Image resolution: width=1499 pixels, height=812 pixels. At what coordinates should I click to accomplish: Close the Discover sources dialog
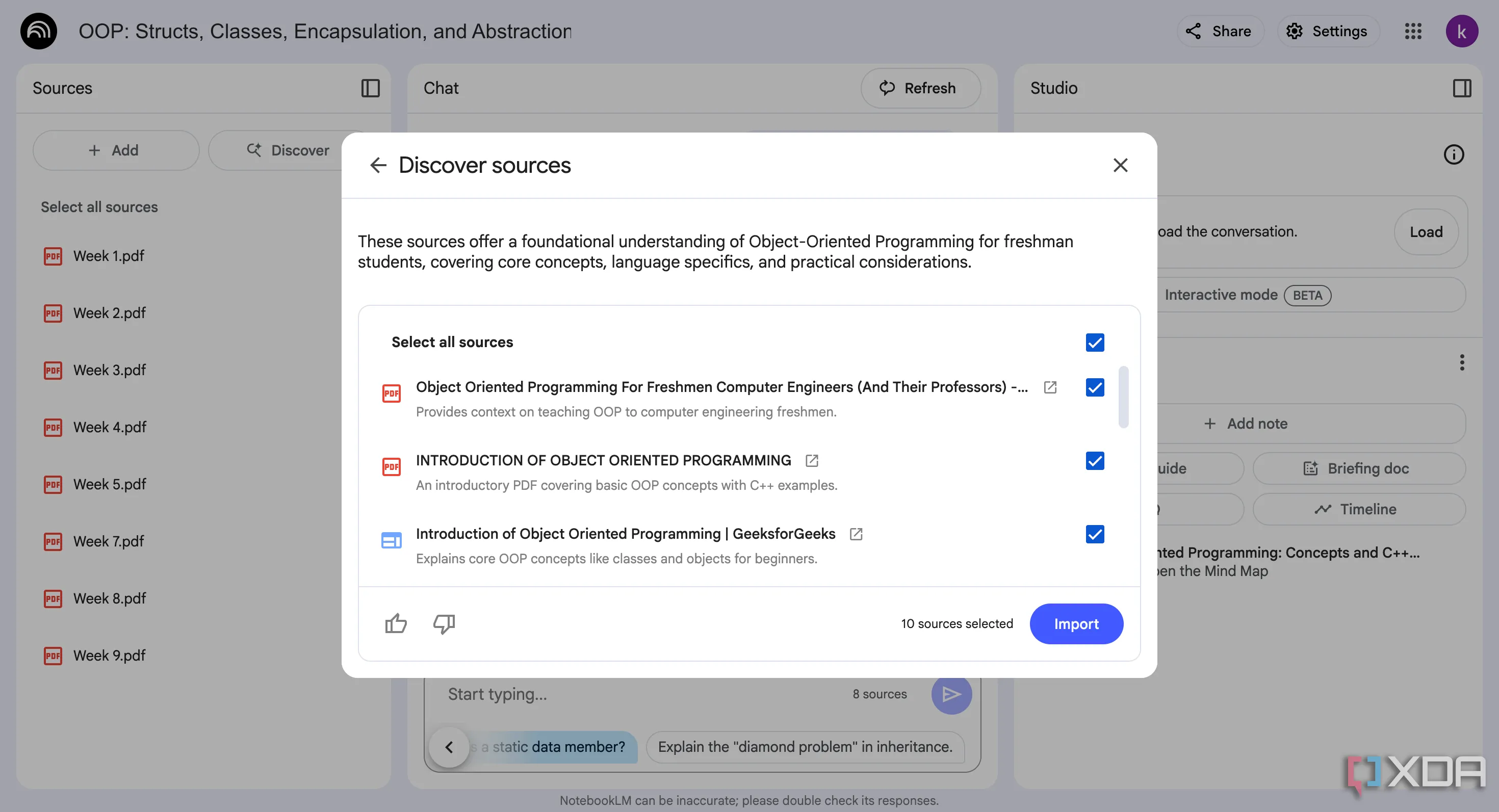(x=1120, y=165)
